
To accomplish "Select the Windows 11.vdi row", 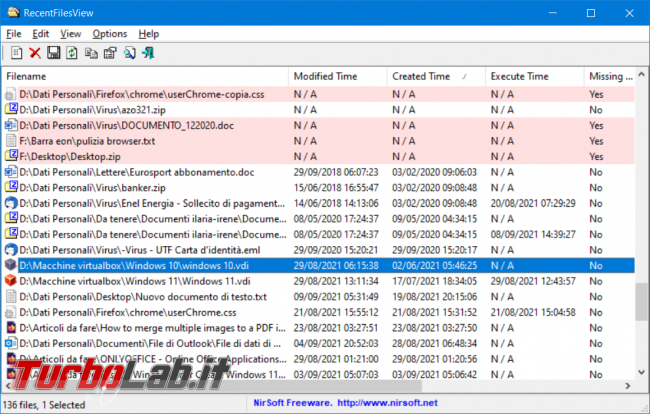I will (x=319, y=281).
